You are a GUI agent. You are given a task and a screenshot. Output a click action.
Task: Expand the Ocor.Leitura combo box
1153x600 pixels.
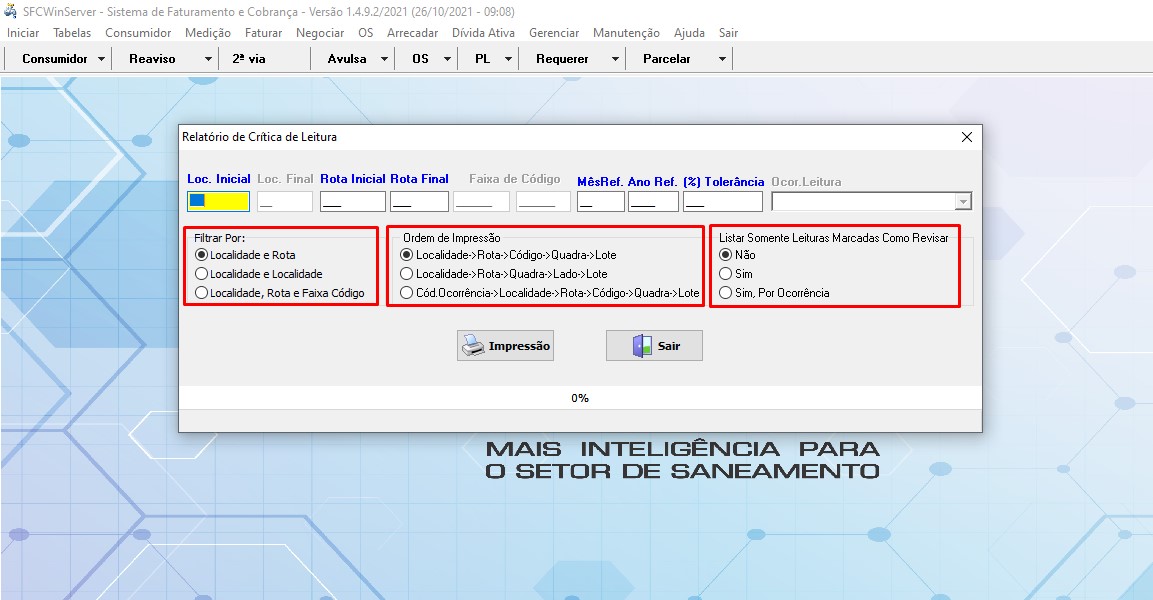[963, 202]
